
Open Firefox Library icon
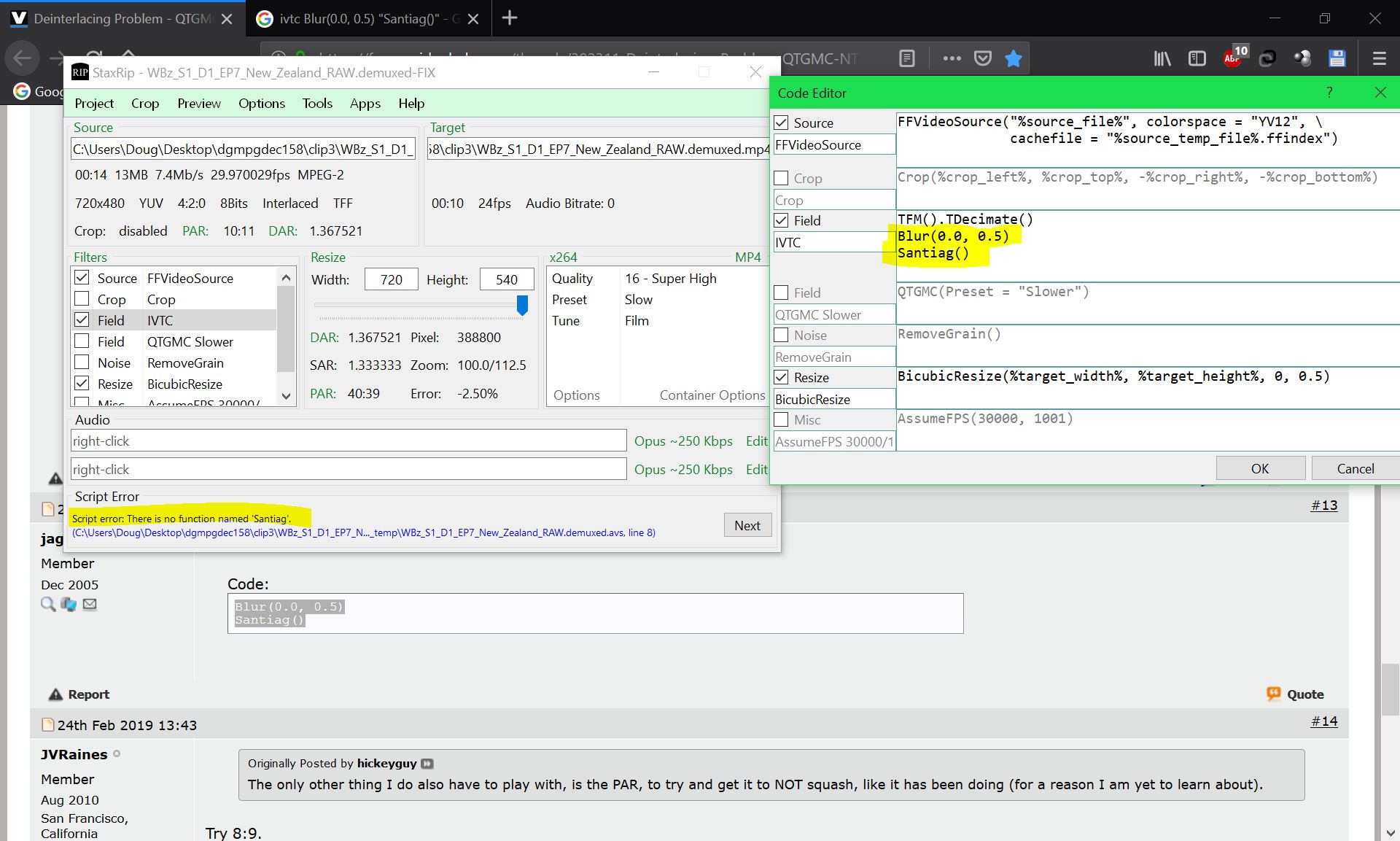(1162, 58)
